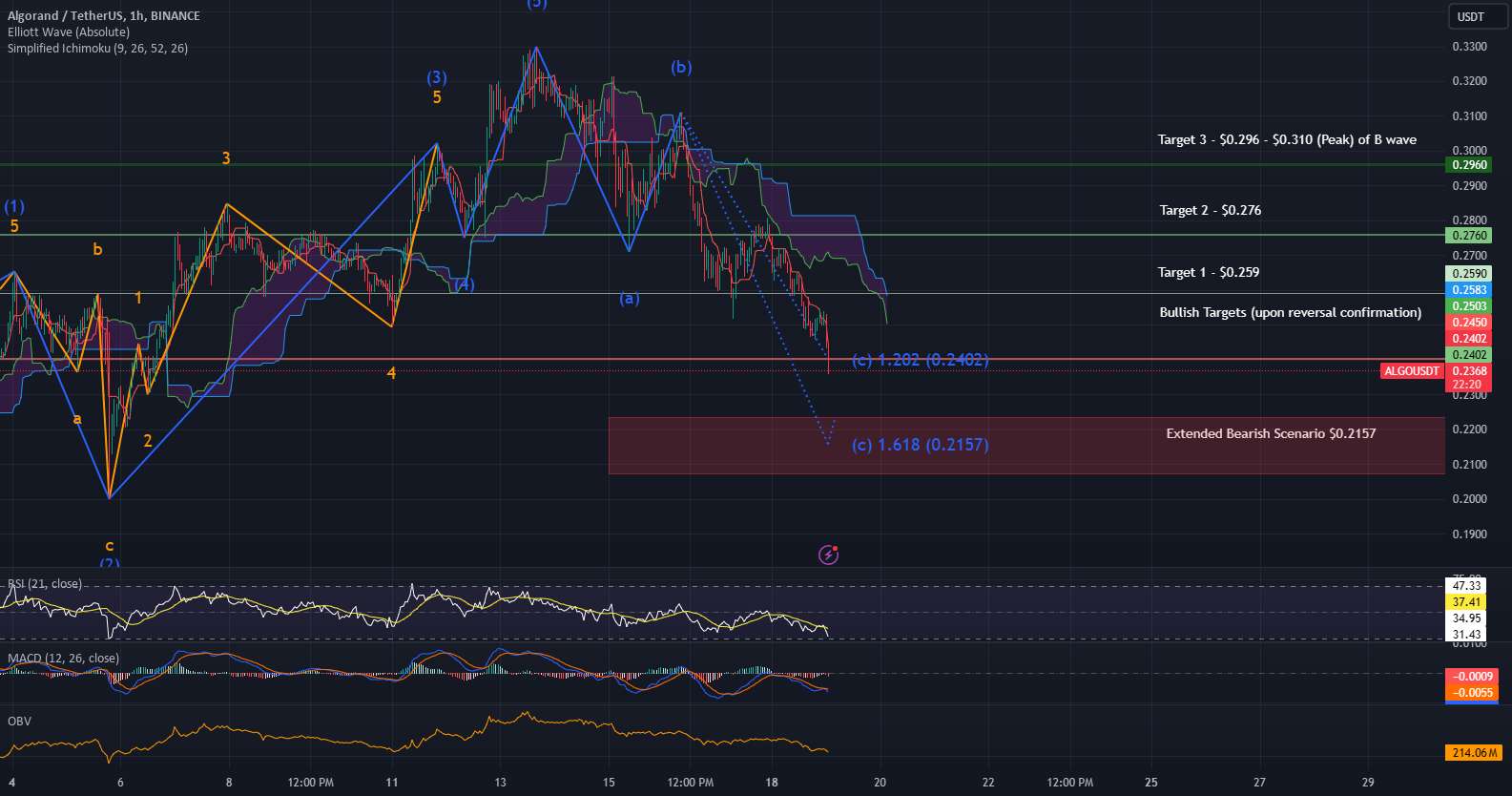Click the 0.2590 price axis label
Screen dimensions: 1512x796
(1470, 274)
